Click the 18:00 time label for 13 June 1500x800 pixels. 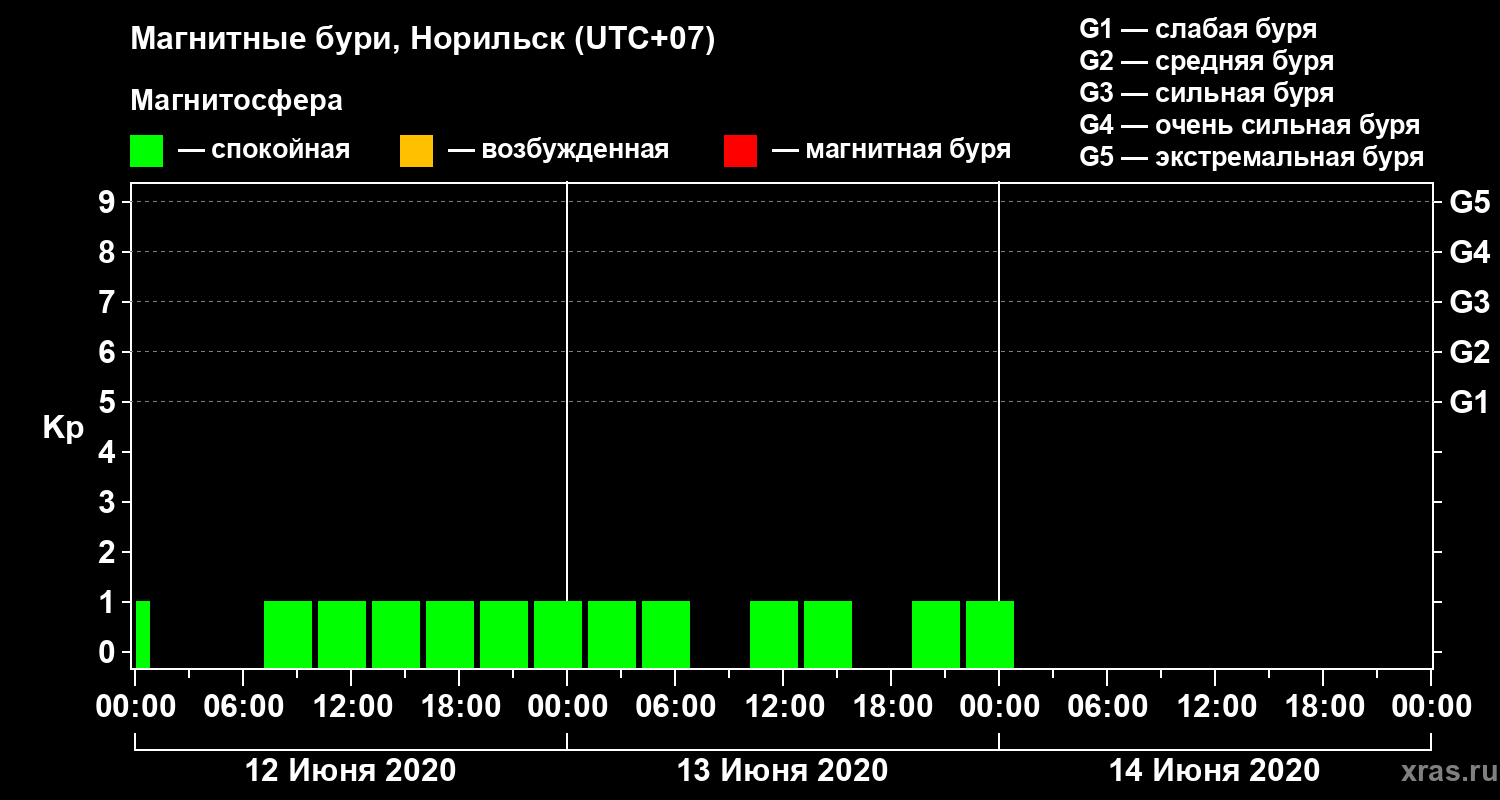[891, 706]
